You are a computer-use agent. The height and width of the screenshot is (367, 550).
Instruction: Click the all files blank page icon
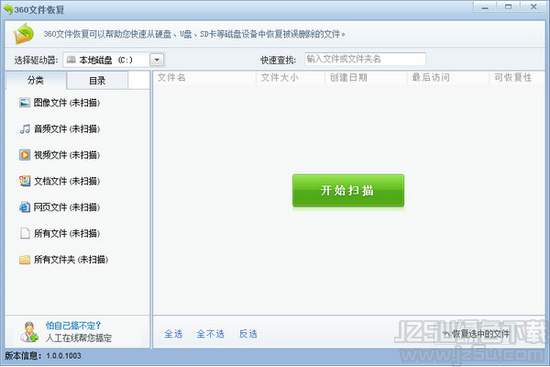(x=25, y=233)
